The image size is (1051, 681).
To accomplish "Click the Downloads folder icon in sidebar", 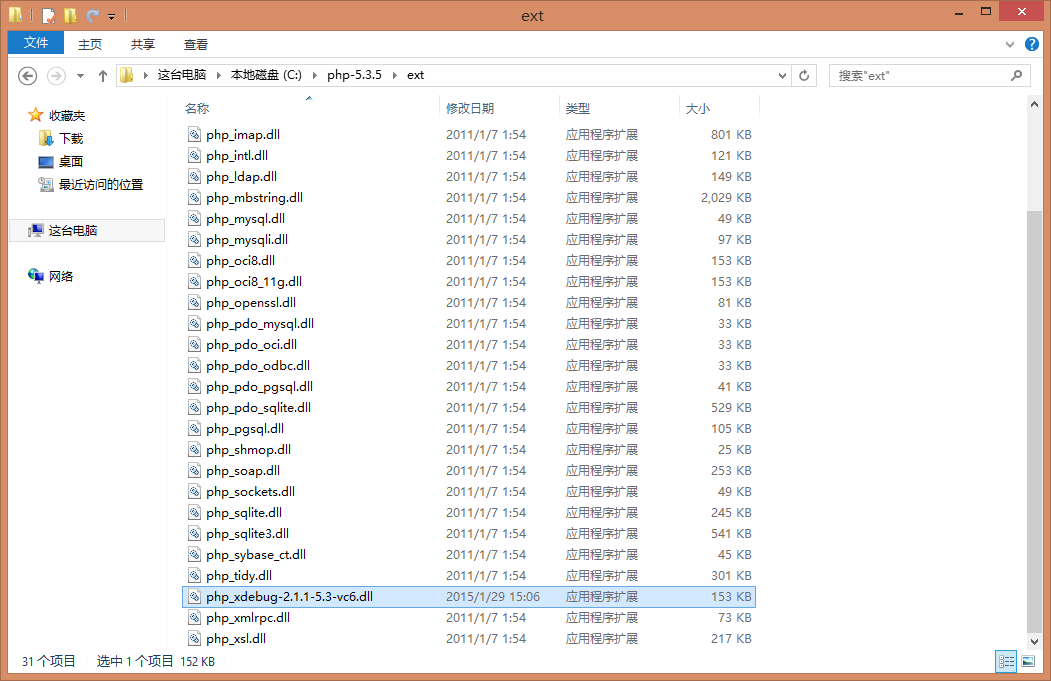I will click(x=46, y=138).
